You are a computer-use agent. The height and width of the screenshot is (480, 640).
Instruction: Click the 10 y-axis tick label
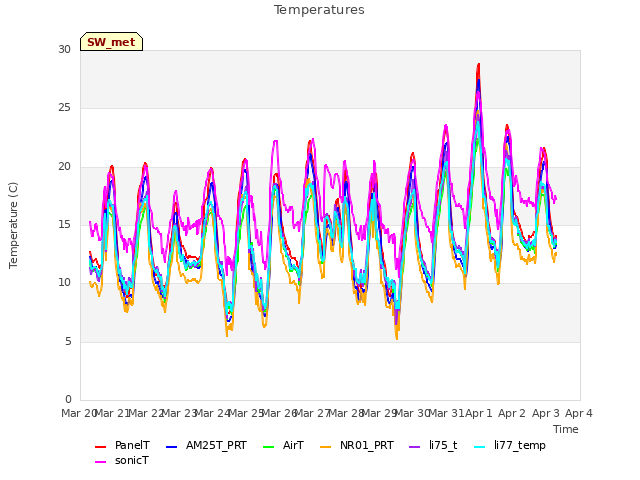(x=64, y=282)
